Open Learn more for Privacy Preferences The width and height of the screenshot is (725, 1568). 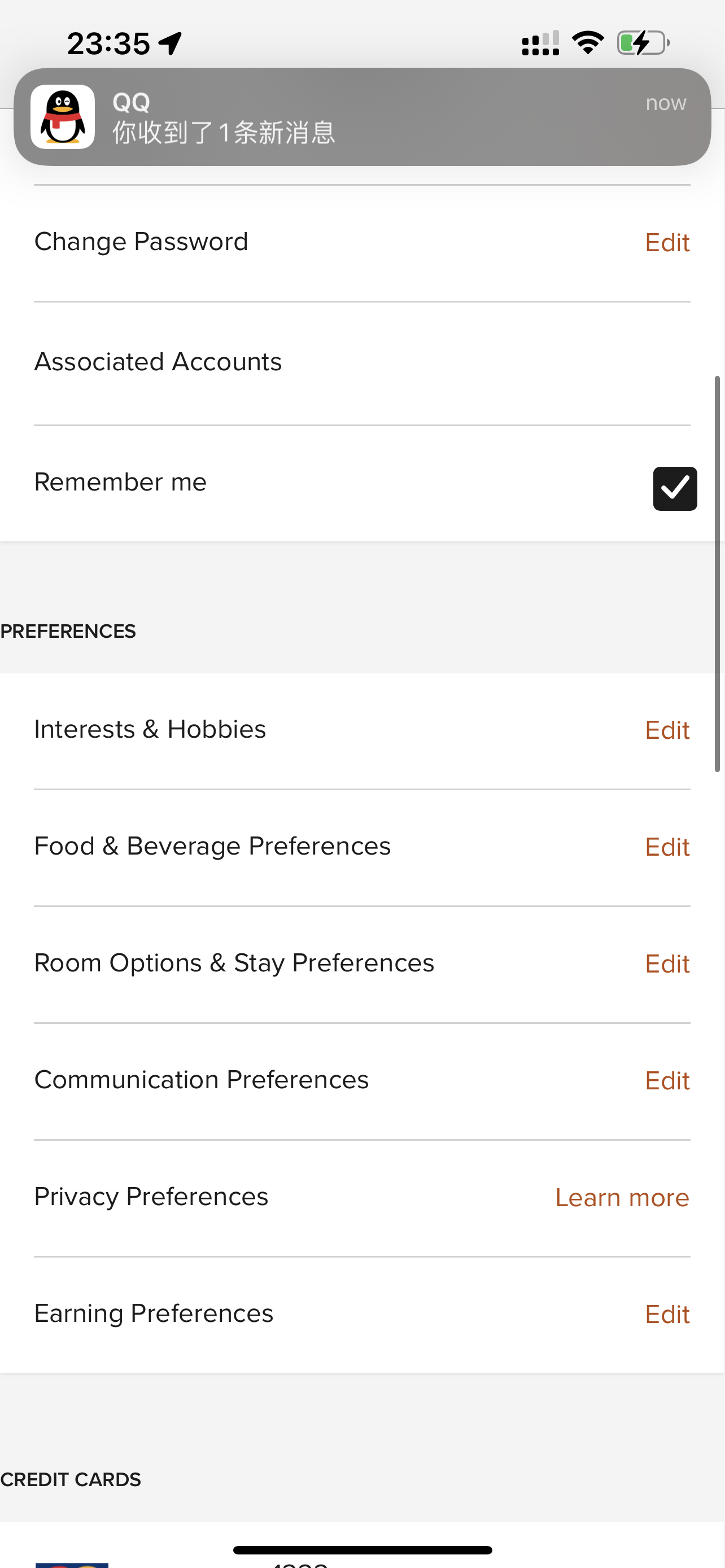(622, 1197)
